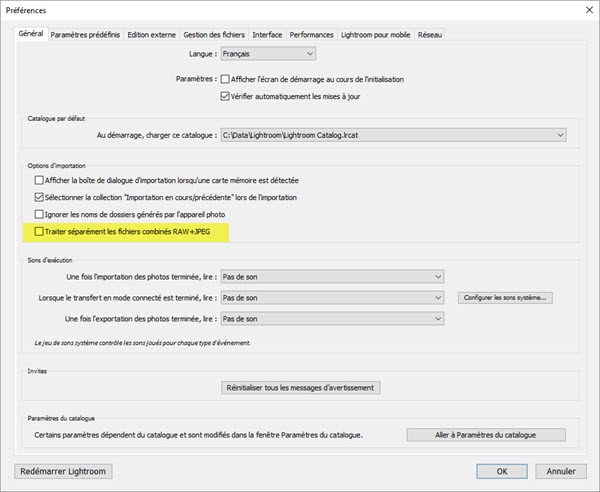The height and width of the screenshot is (492, 600).
Task: Enable Traiter séparément les fichiers RAW+JPEG
Action: click(x=39, y=231)
